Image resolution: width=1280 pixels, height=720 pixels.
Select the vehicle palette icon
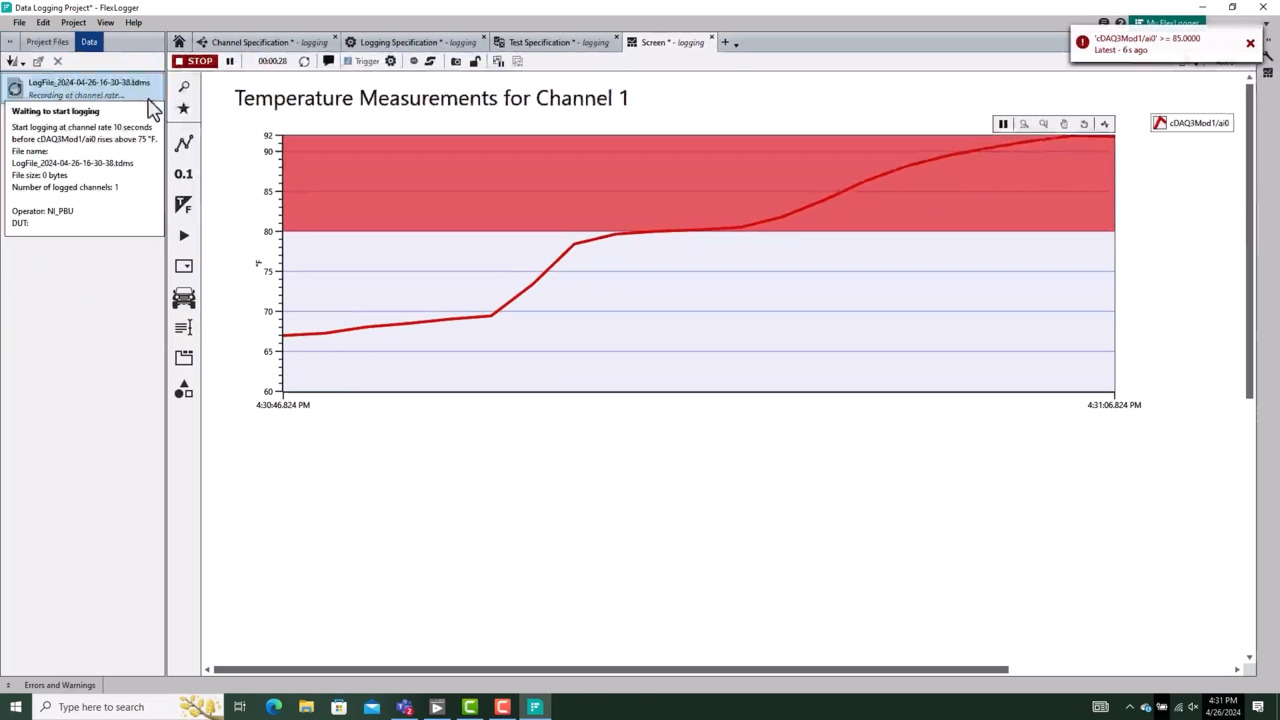(183, 297)
